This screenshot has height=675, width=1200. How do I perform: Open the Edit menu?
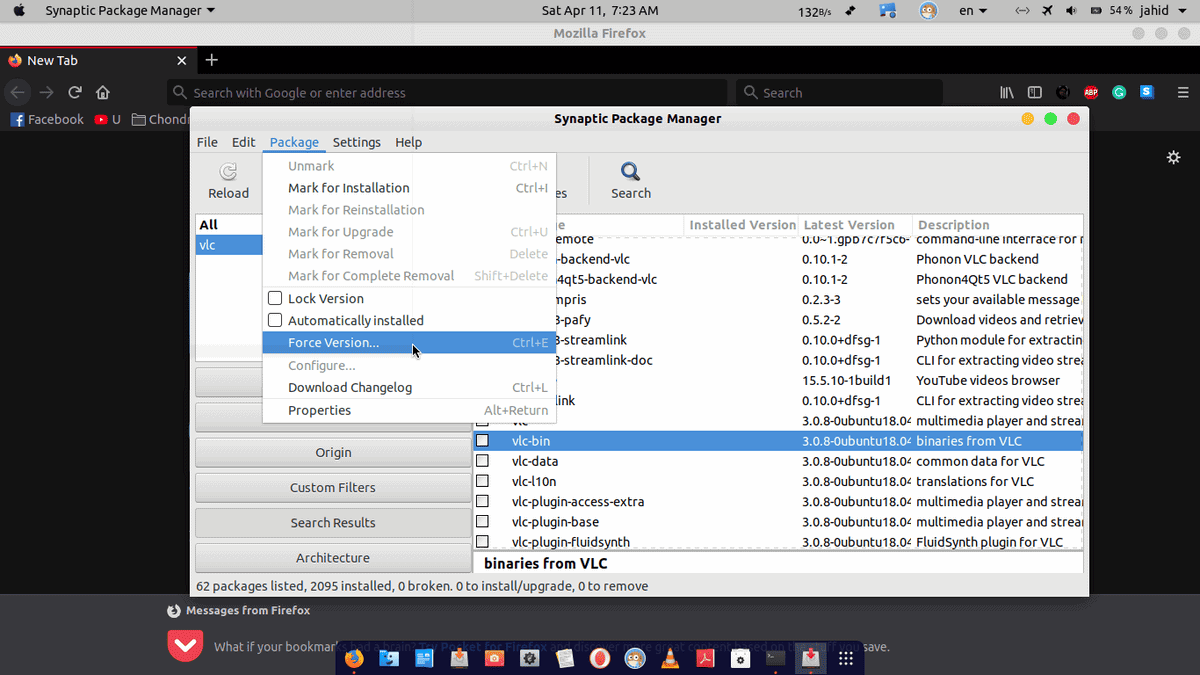[243, 142]
